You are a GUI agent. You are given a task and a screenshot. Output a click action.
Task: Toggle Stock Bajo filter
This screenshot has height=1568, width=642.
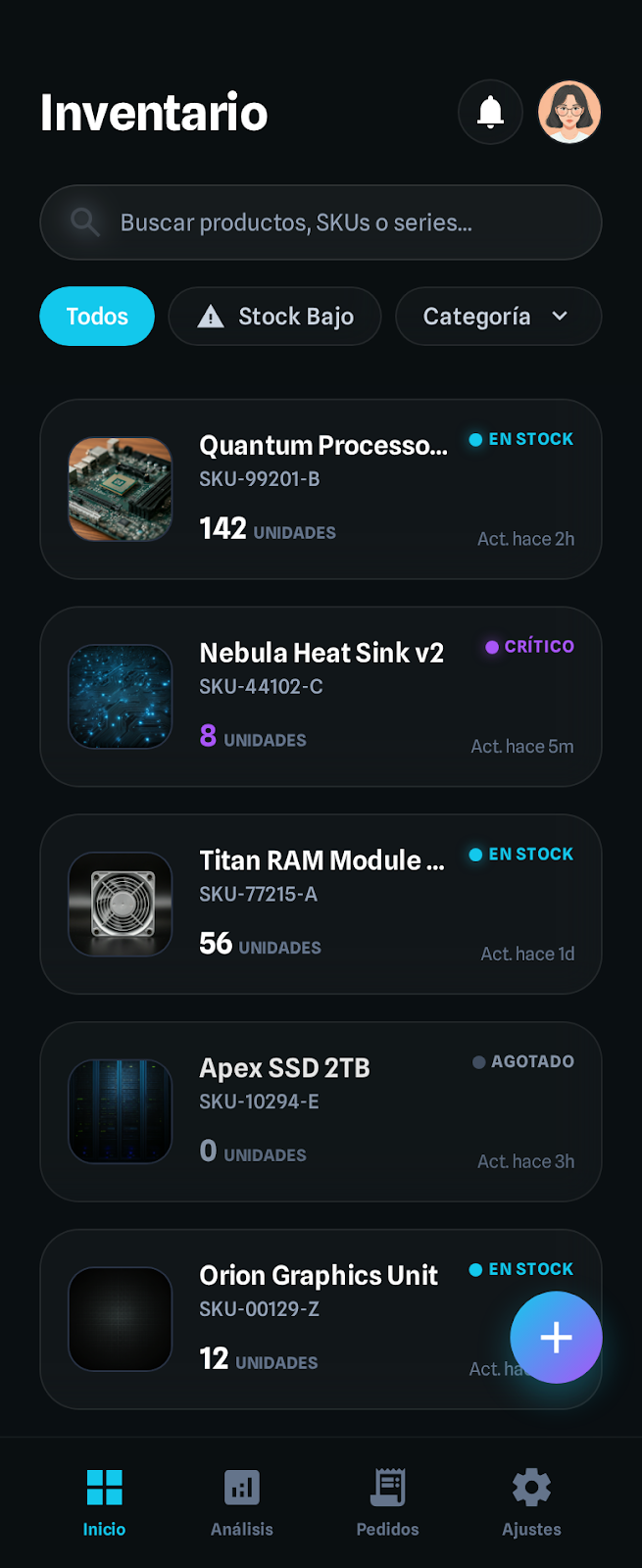point(275,317)
